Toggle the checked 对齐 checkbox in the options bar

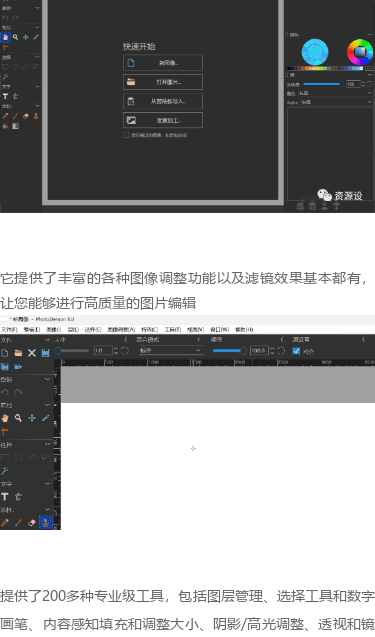tap(296, 351)
